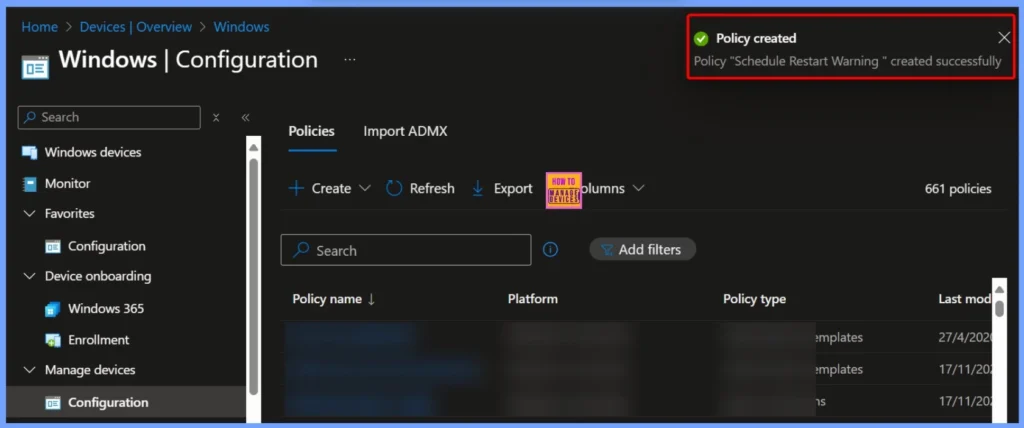The image size is (1024, 428).
Task: Open the ellipsis menu beside Configuration title
Action: click(x=349, y=60)
